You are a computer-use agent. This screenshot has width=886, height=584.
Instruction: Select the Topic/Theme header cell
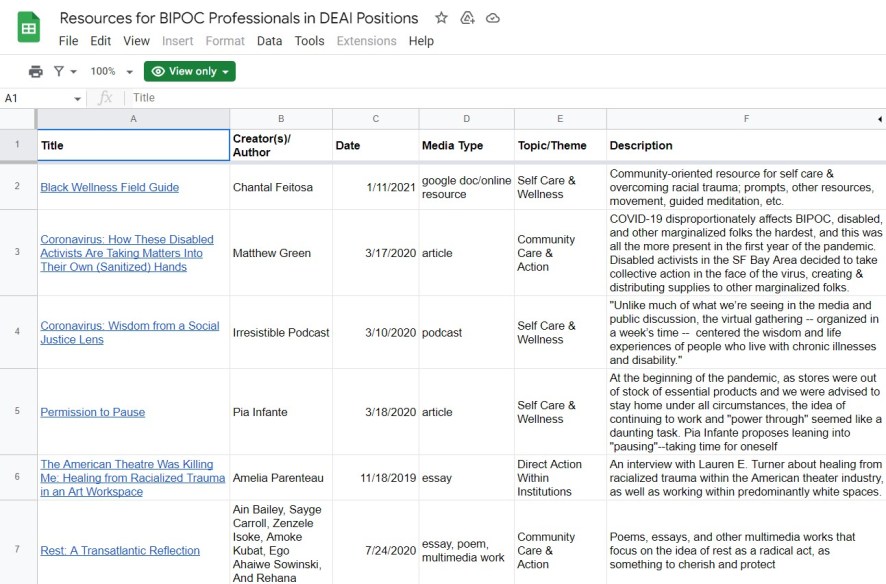pyautogui.click(x=560, y=145)
